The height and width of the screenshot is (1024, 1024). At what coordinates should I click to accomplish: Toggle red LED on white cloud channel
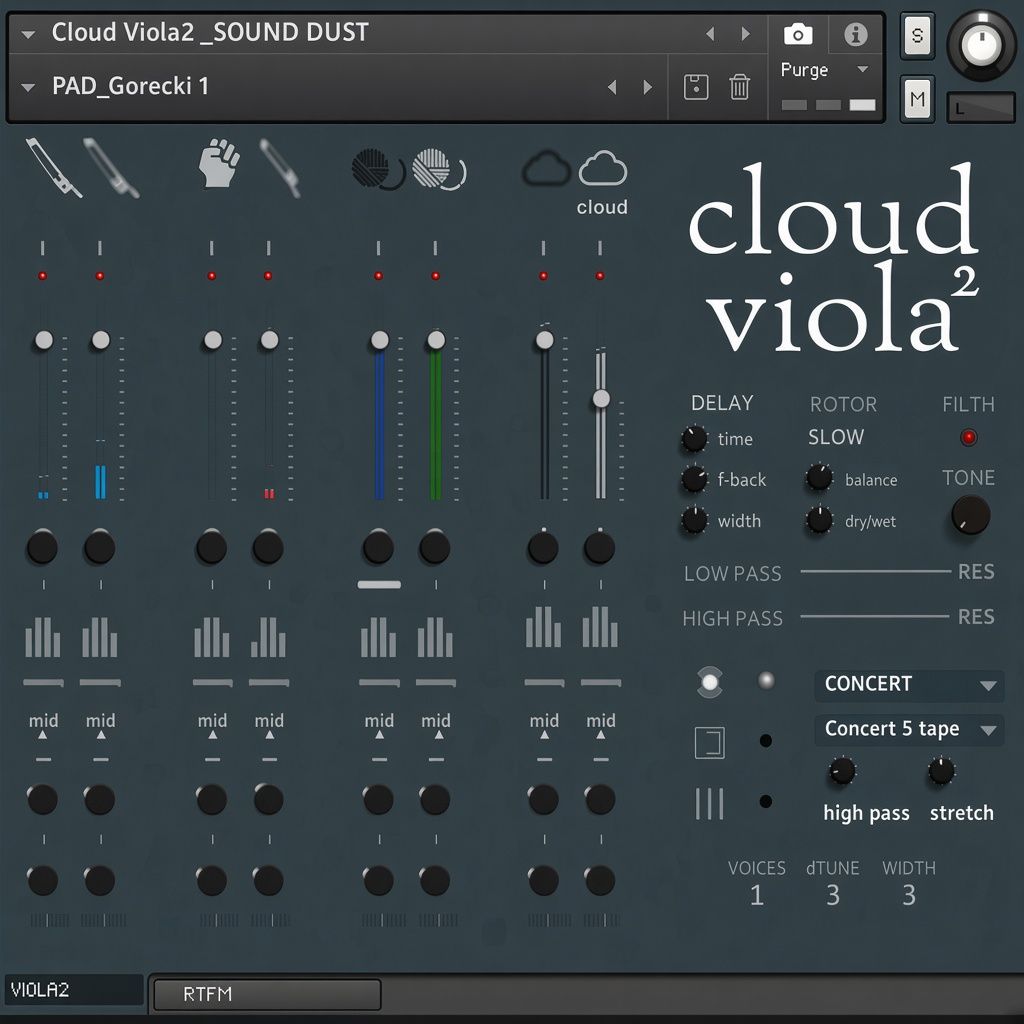pos(600,276)
